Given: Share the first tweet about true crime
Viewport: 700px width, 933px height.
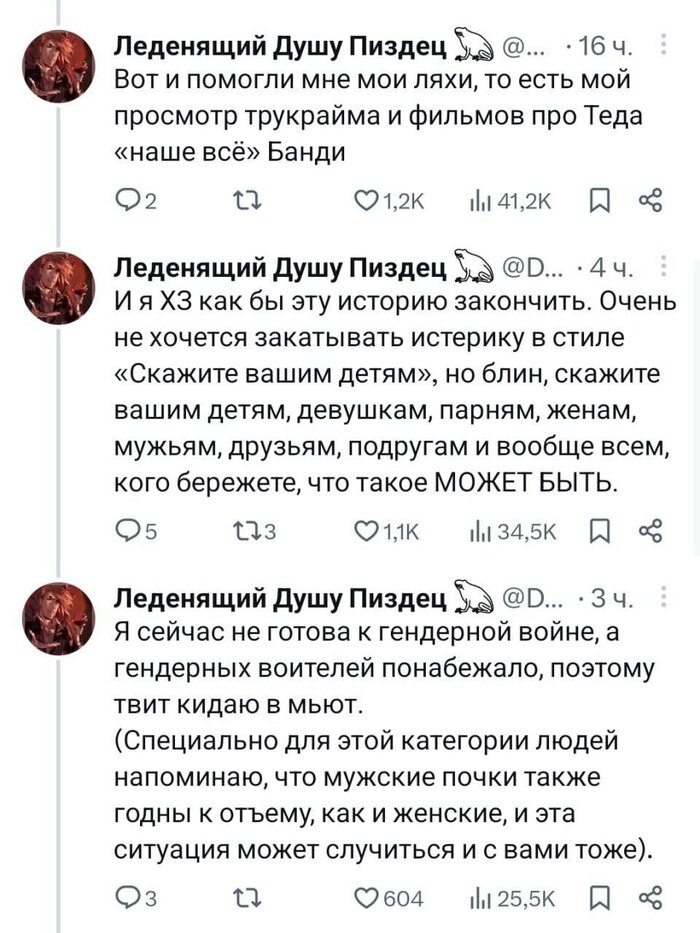Looking at the screenshot, I should 649,206.
